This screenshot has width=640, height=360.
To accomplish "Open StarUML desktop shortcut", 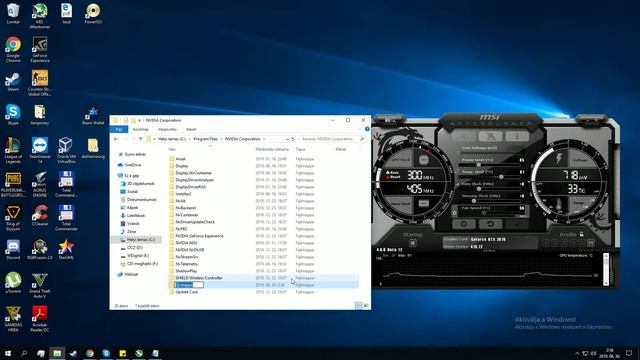I will click(66, 249).
